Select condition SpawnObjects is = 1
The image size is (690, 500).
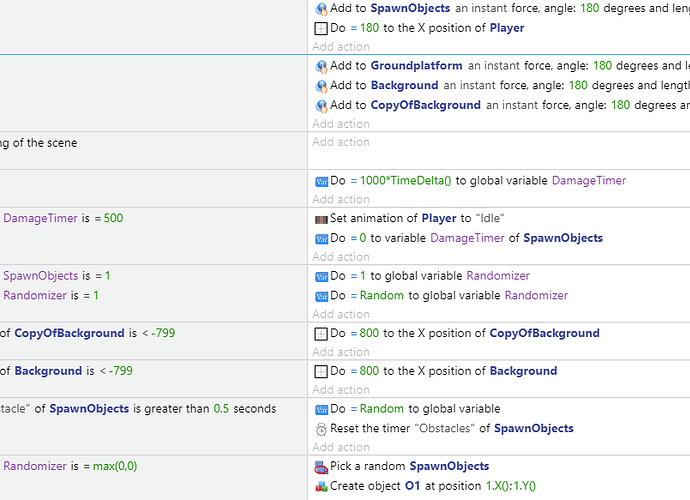(56, 276)
